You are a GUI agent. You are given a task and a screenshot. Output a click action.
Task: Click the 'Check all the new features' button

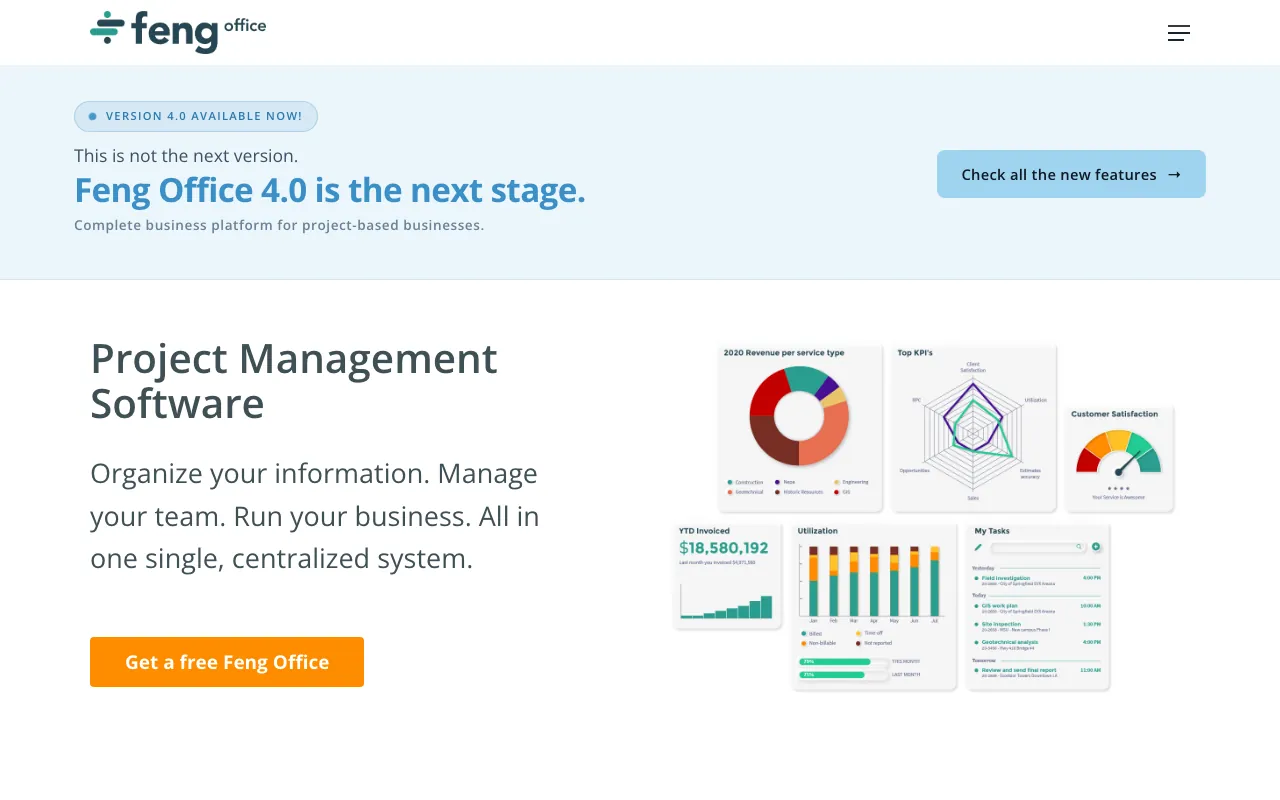pos(1071,174)
